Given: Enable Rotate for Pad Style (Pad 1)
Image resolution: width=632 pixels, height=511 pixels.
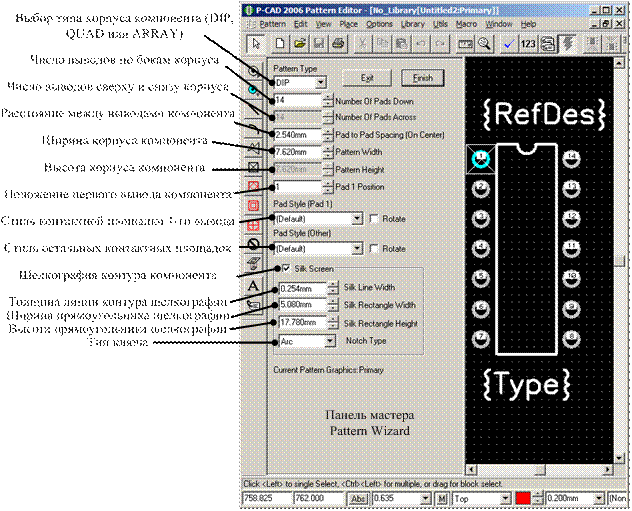Looking at the screenshot, I should point(374,219).
